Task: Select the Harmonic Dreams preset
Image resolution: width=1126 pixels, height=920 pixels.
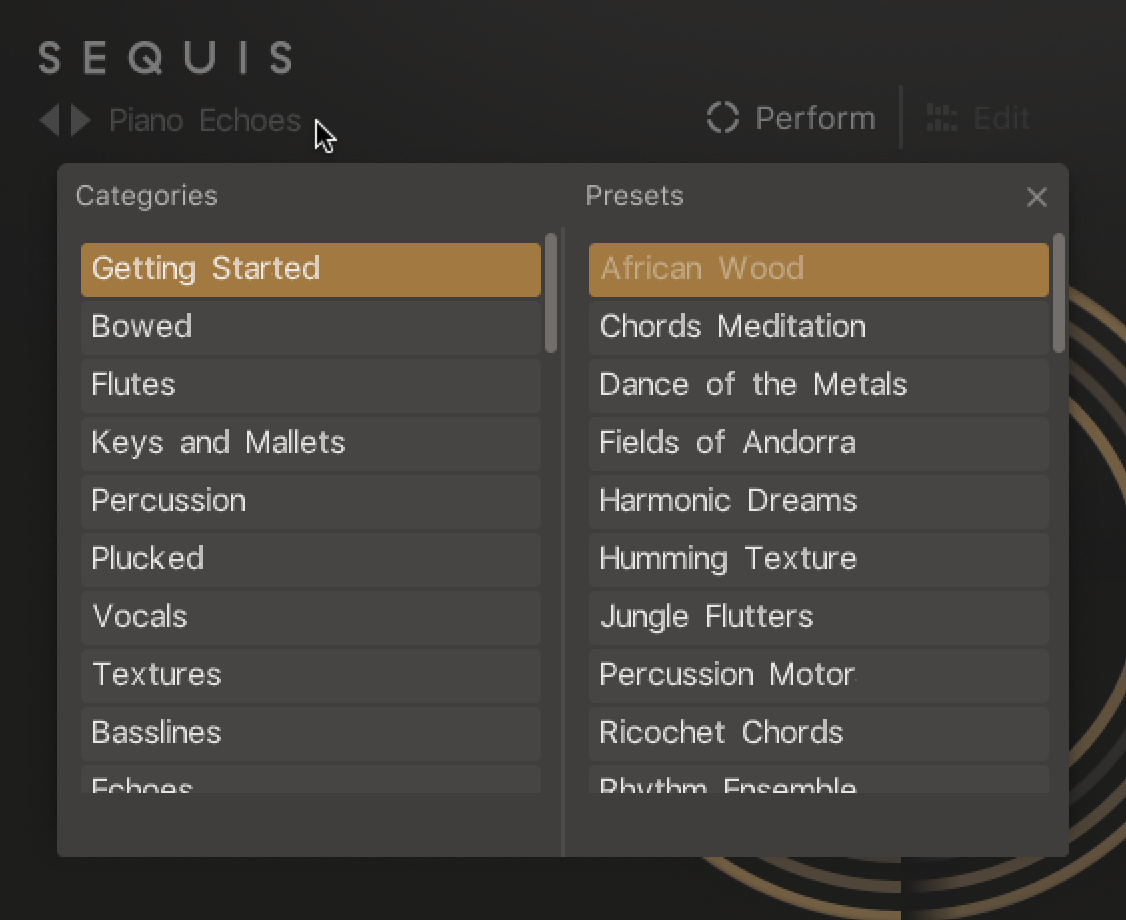Action: pyautogui.click(x=818, y=501)
